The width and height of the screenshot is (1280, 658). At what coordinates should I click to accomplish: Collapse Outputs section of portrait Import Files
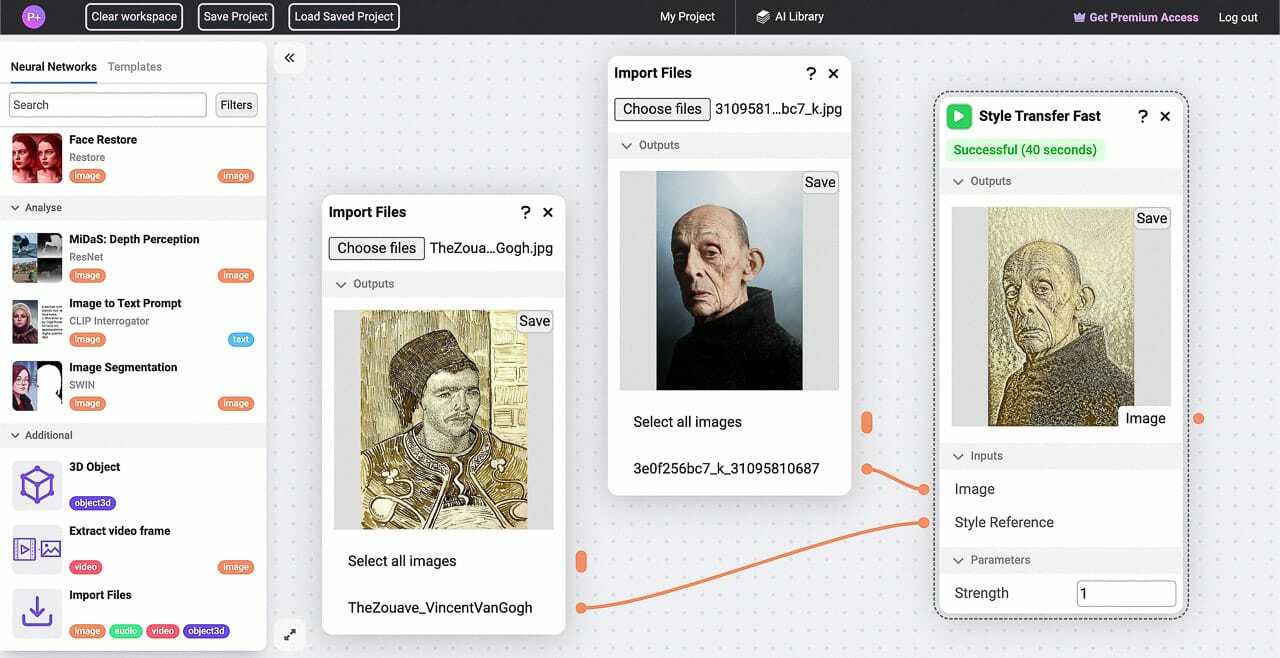point(627,146)
